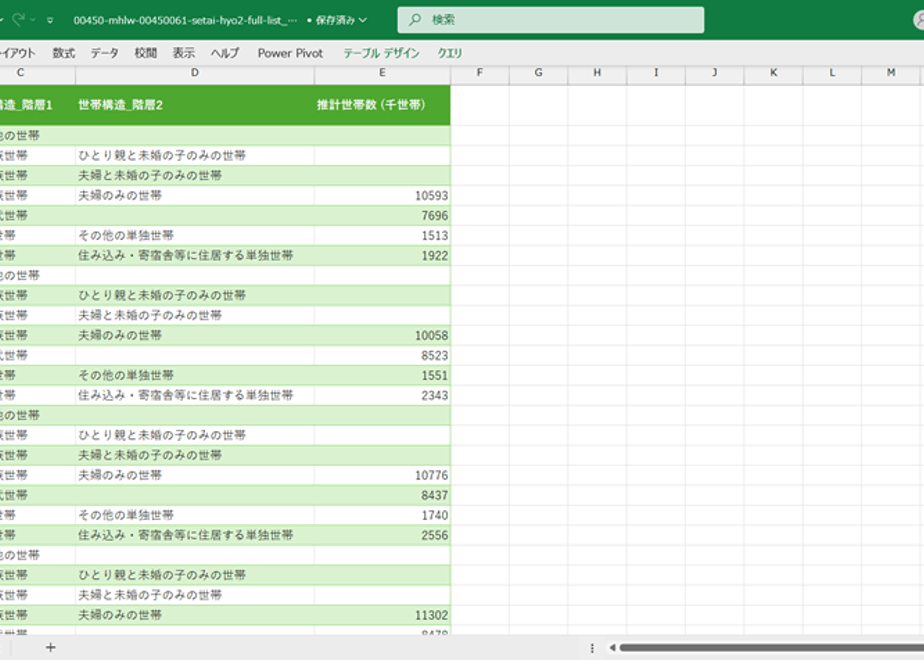Image resolution: width=924 pixels, height=660 pixels.
Task: Open Customize Quick Access Toolbar dropdown
Action: pos(50,20)
